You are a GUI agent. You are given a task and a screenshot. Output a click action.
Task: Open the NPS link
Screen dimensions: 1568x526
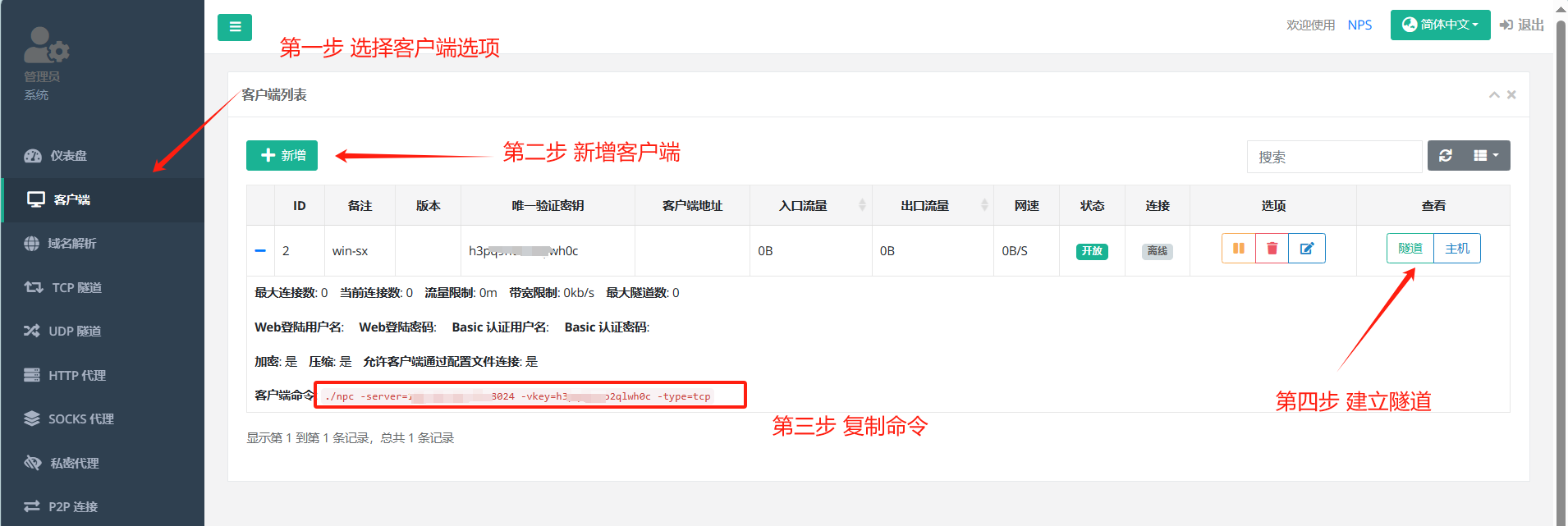tap(1359, 25)
